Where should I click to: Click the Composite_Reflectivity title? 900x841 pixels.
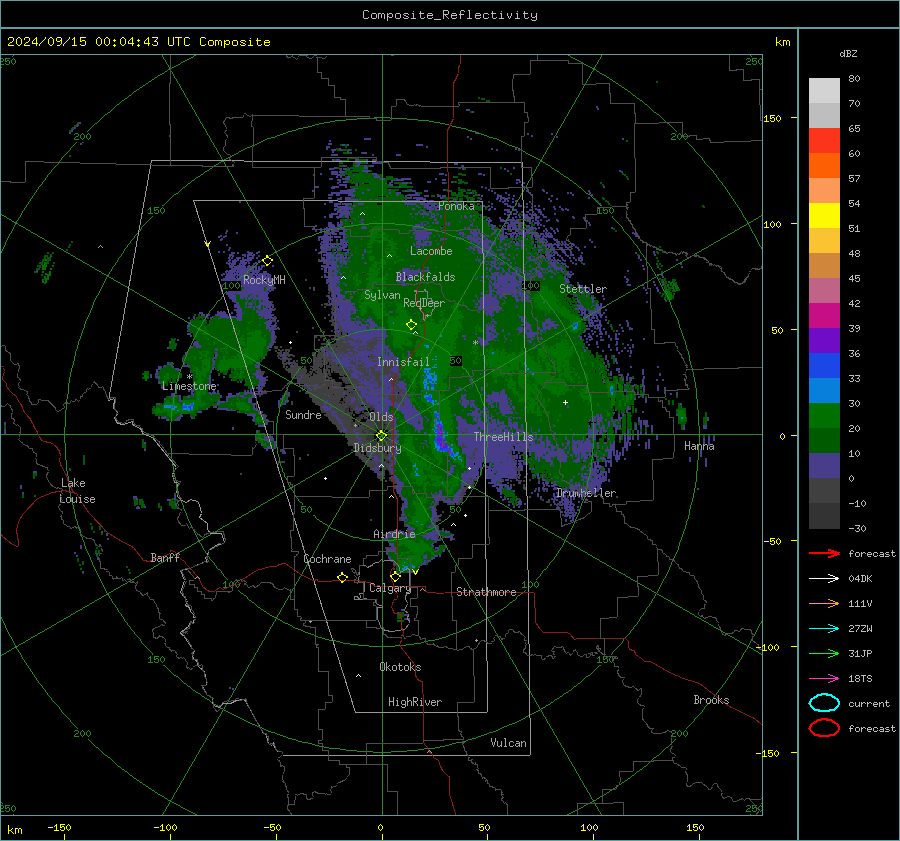[449, 15]
